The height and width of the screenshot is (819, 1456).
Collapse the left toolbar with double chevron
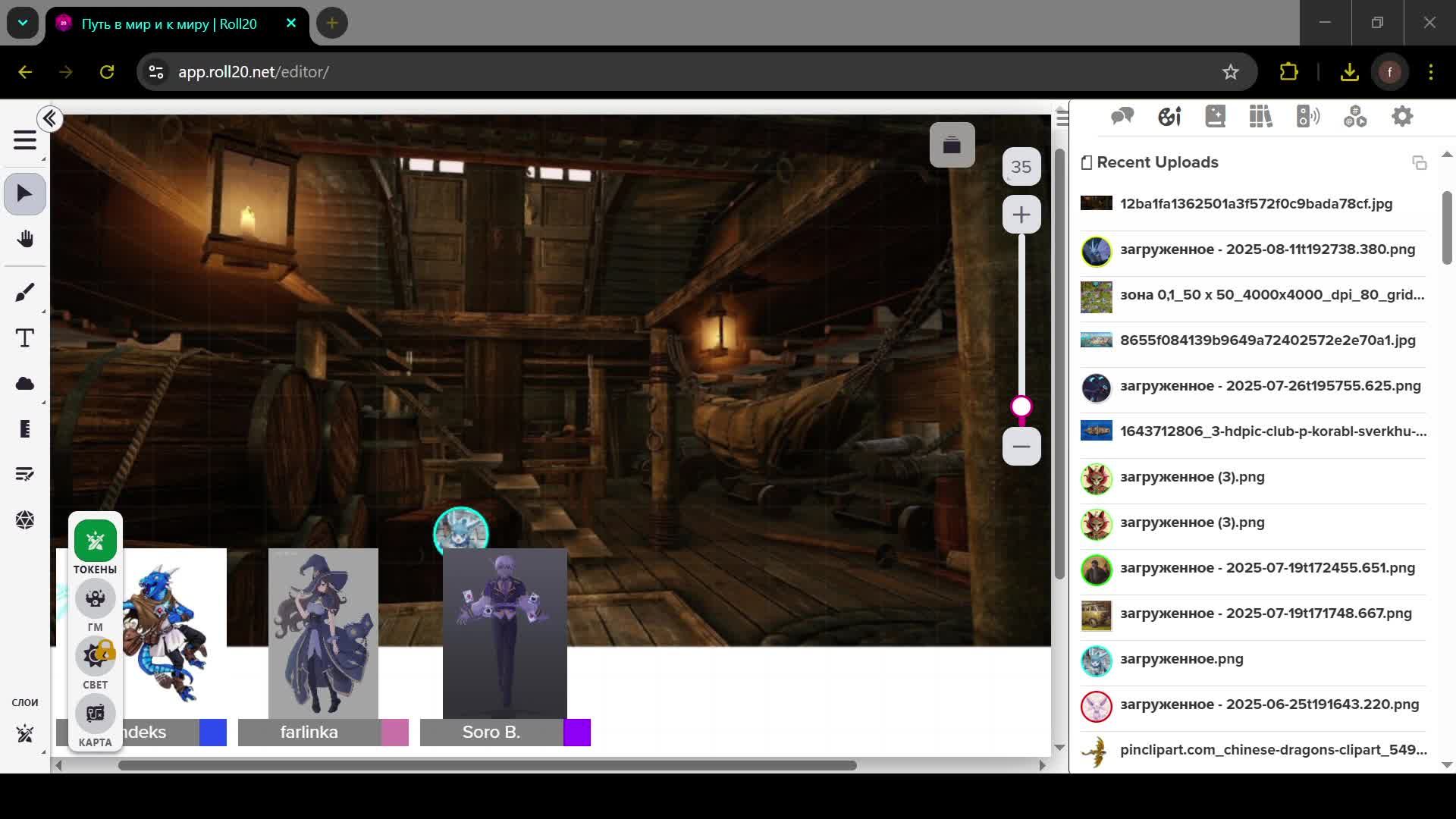tap(50, 119)
